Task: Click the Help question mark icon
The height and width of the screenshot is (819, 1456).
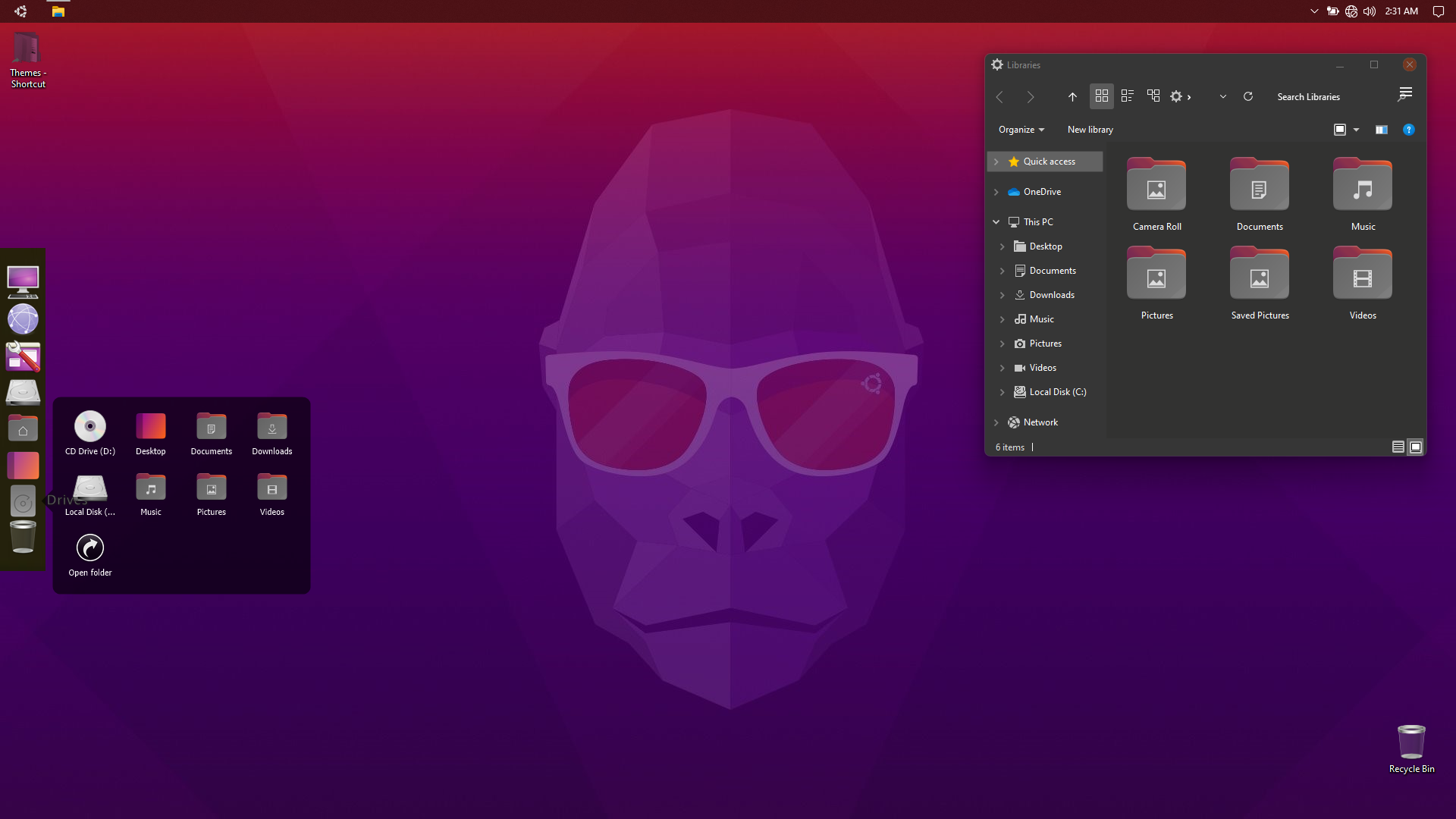Action: [x=1408, y=130]
